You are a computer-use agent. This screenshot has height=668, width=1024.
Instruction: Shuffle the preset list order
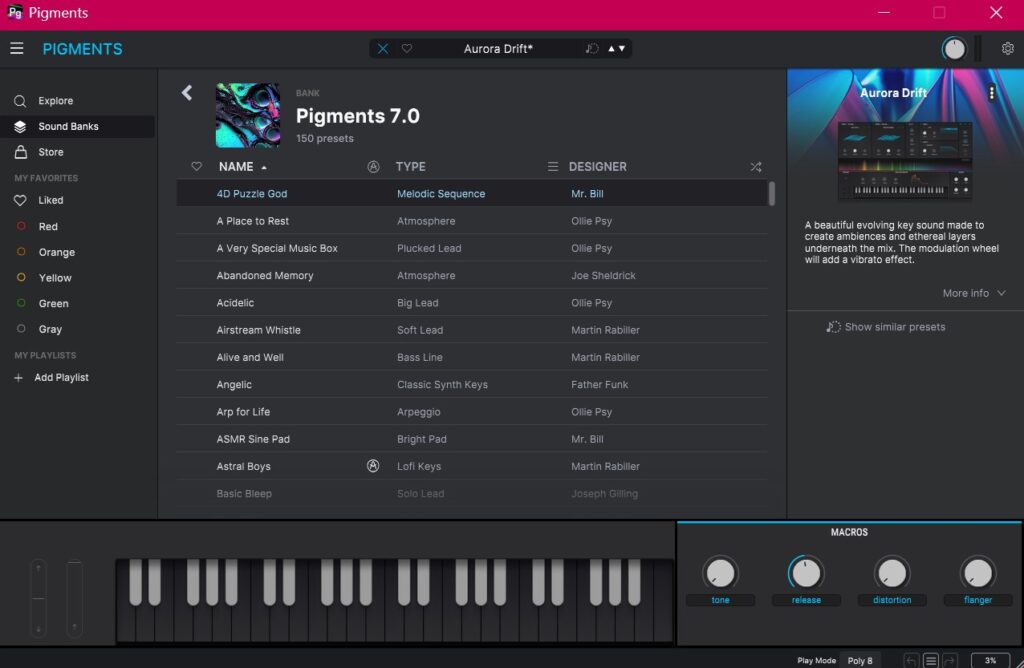coord(756,167)
